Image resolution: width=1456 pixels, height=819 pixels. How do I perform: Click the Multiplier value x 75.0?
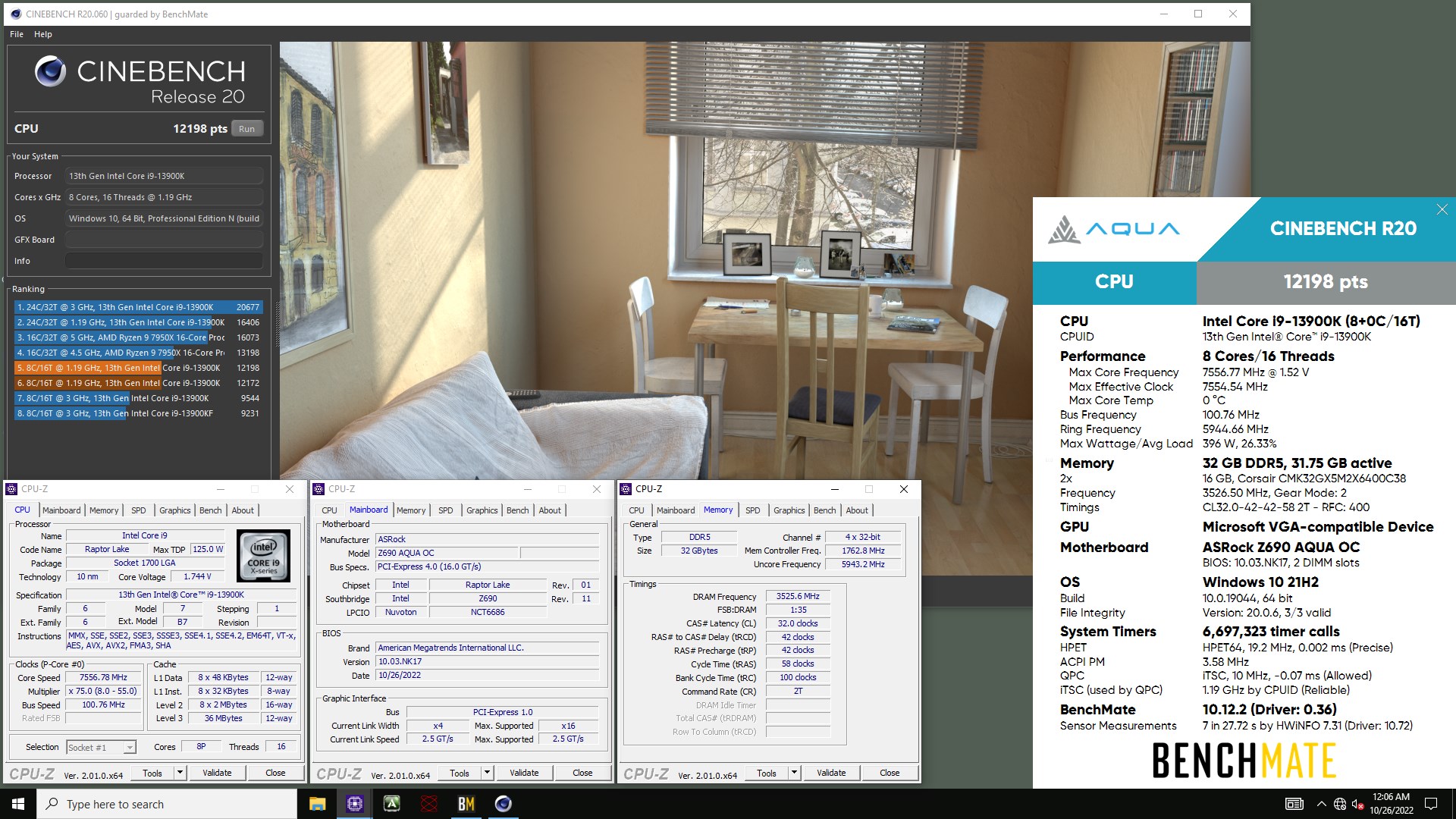[103, 692]
